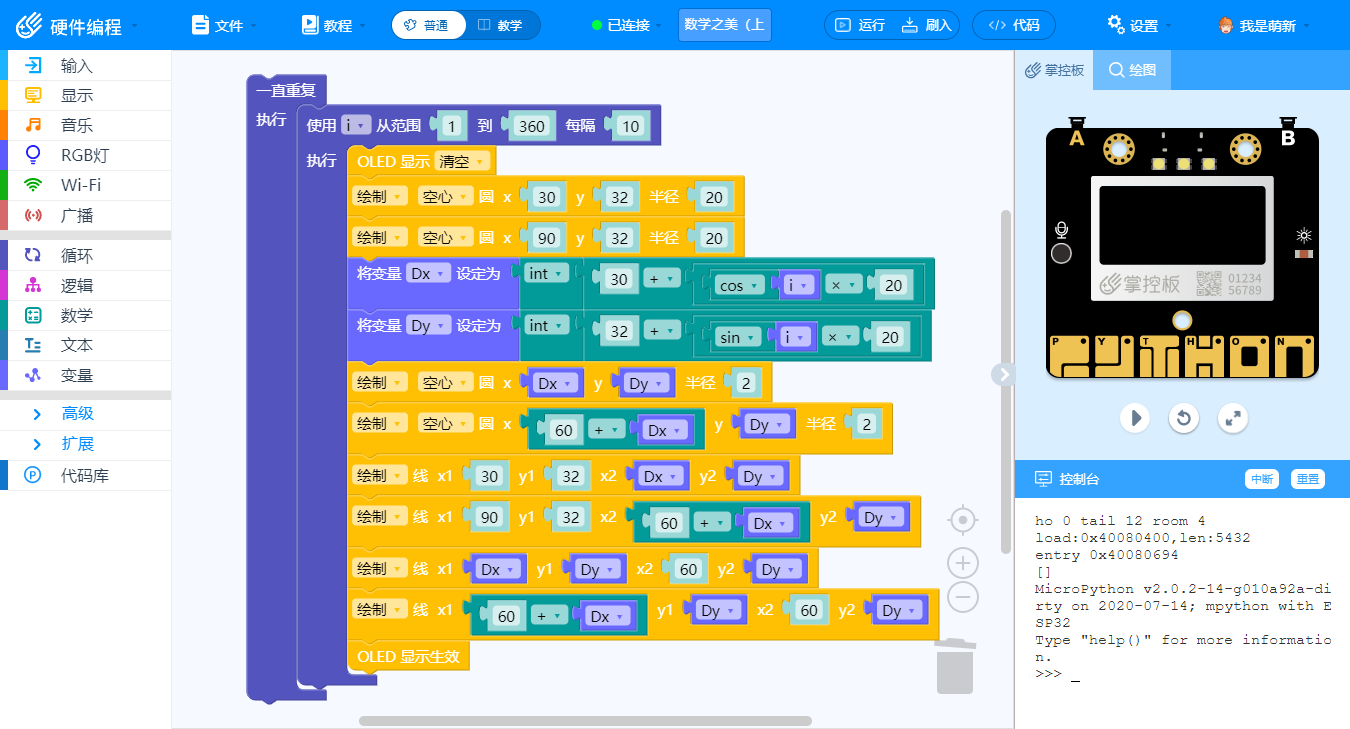
Task: Edit the step value 10 in loop
Action: pyautogui.click(x=630, y=126)
